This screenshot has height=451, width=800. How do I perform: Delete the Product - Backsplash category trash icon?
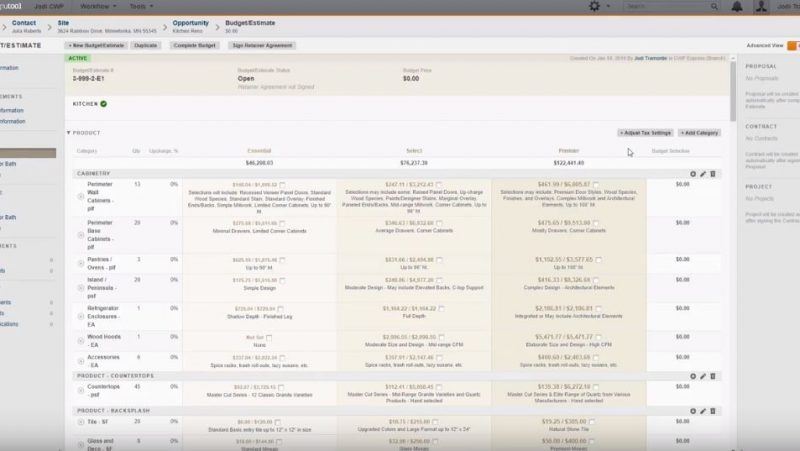[x=713, y=411]
